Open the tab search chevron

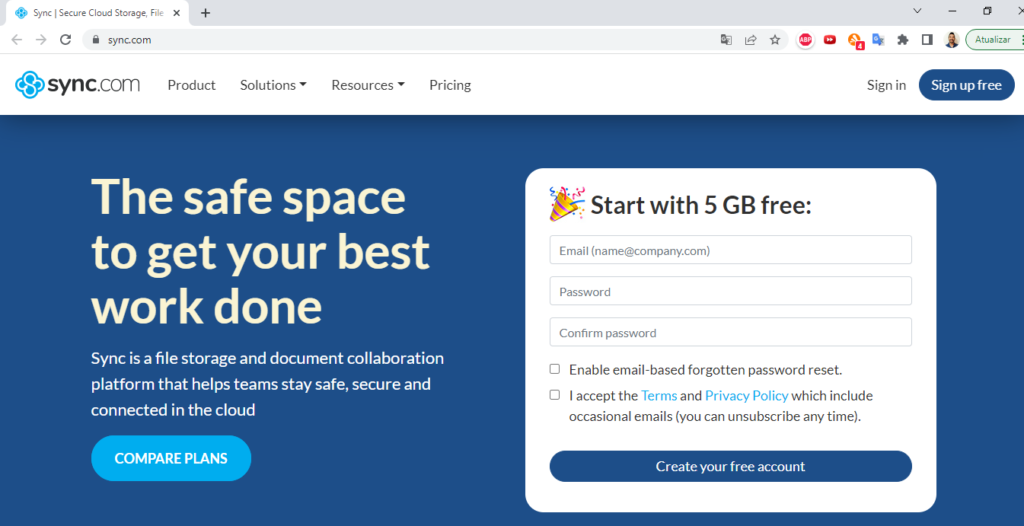(x=918, y=11)
